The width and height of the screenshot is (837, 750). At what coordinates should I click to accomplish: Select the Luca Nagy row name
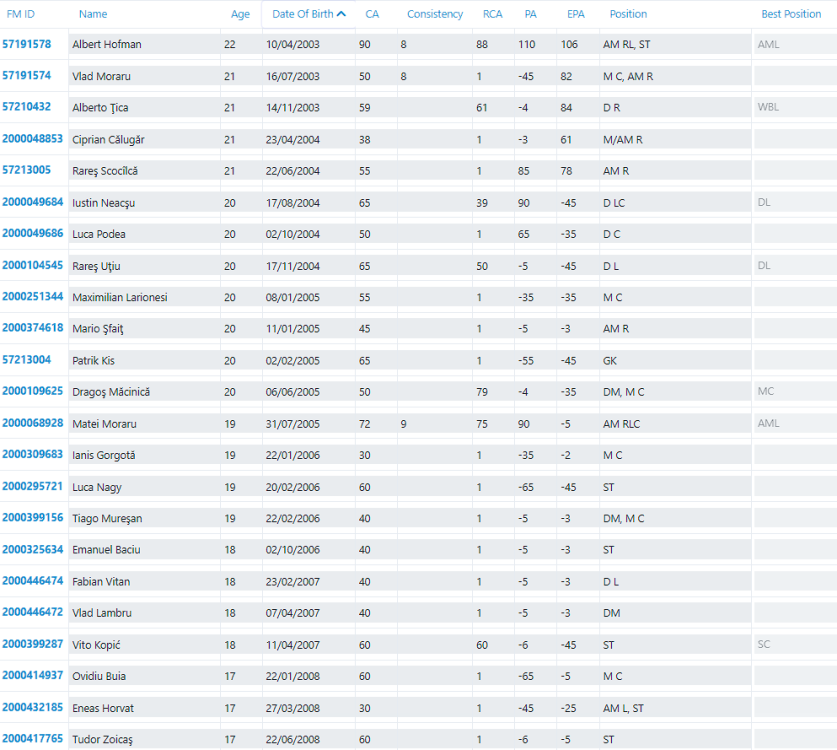point(97,487)
